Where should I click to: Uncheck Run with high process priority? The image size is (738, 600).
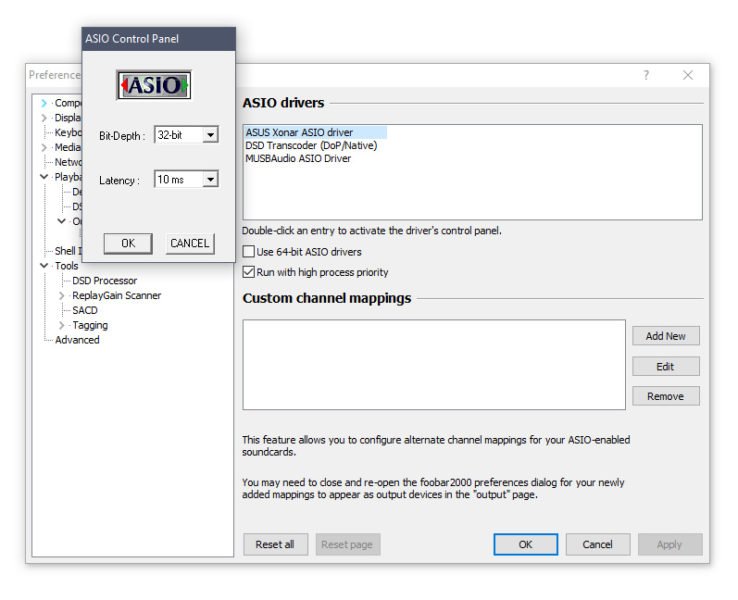[x=249, y=272]
